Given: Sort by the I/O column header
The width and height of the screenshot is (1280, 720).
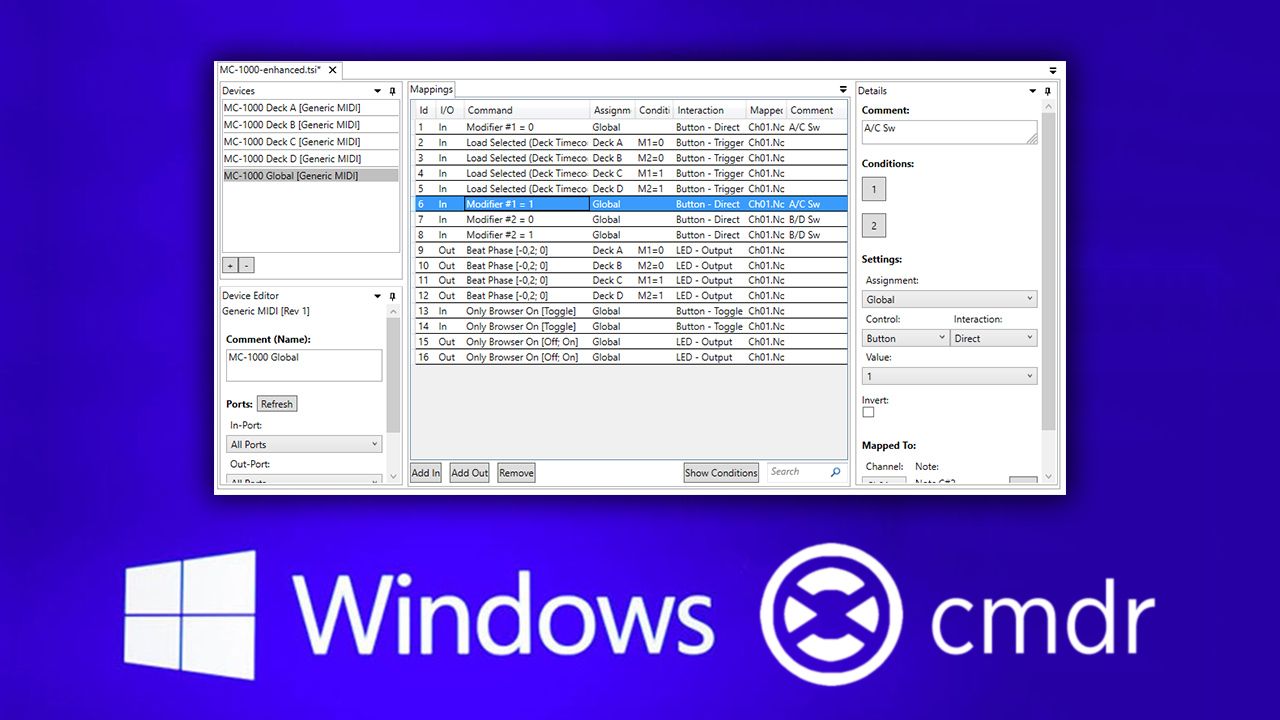Looking at the screenshot, I should tap(449, 110).
